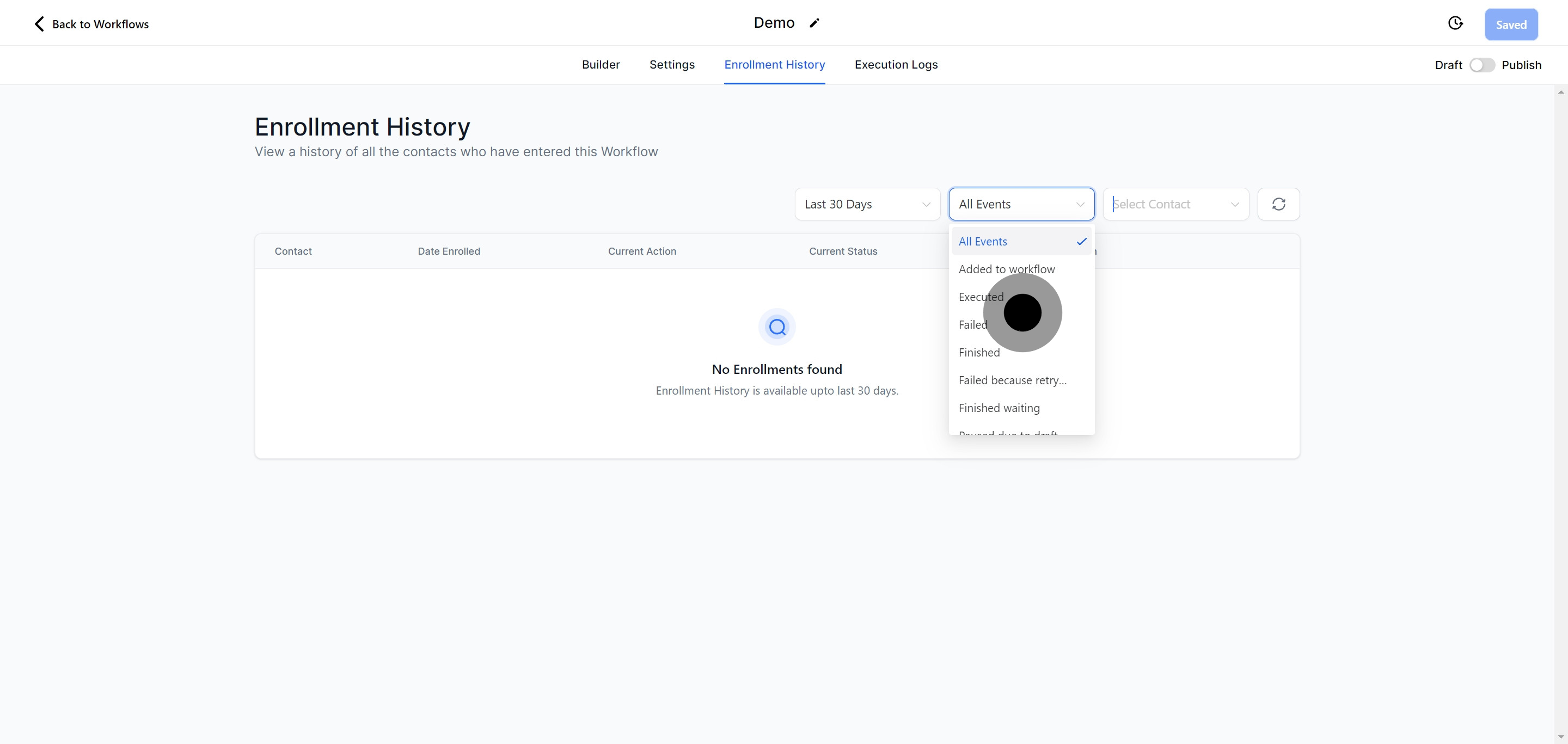Click the back arrow icon
The image size is (1568, 744).
point(39,24)
